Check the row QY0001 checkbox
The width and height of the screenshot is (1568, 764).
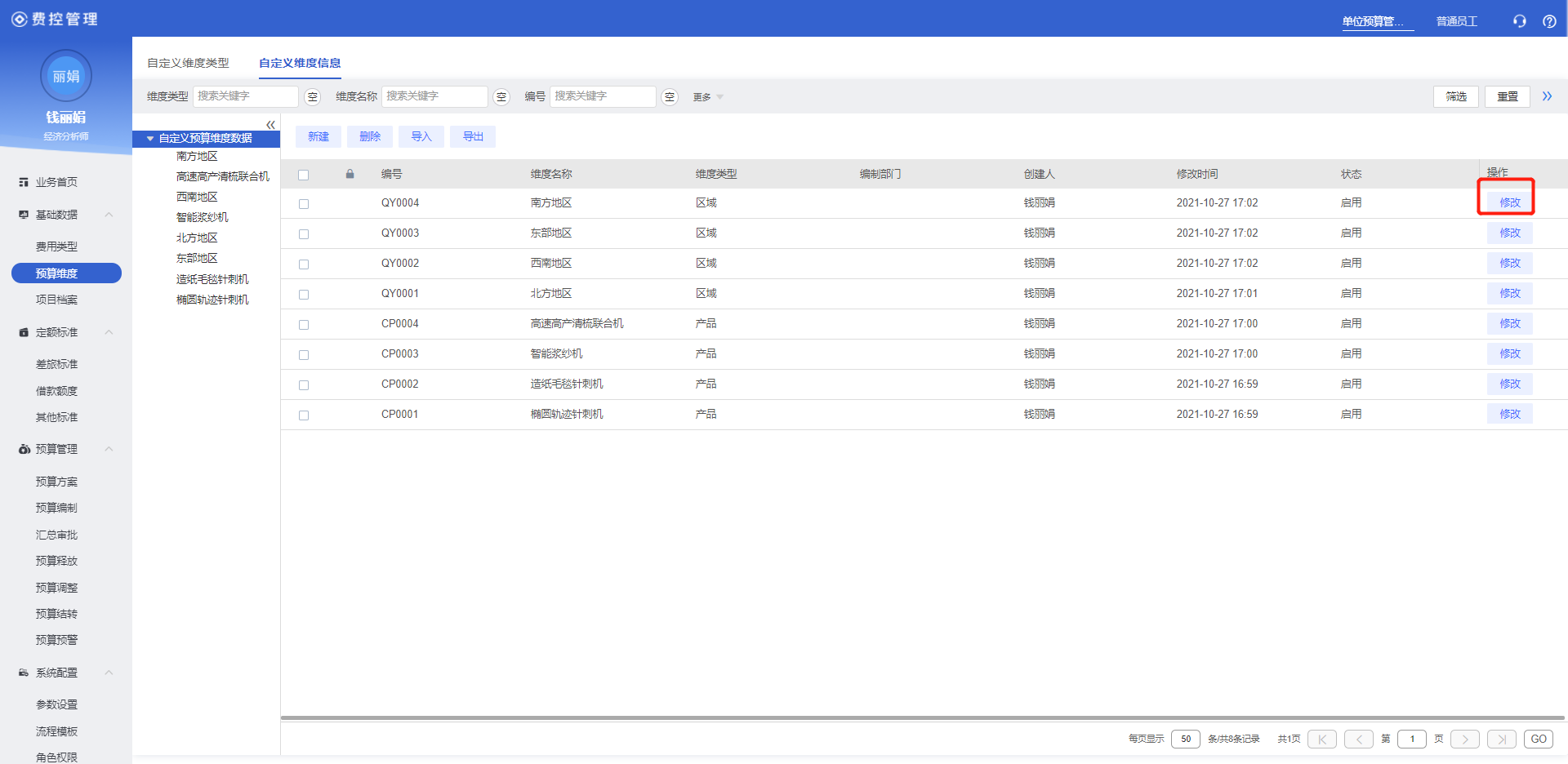click(x=304, y=295)
